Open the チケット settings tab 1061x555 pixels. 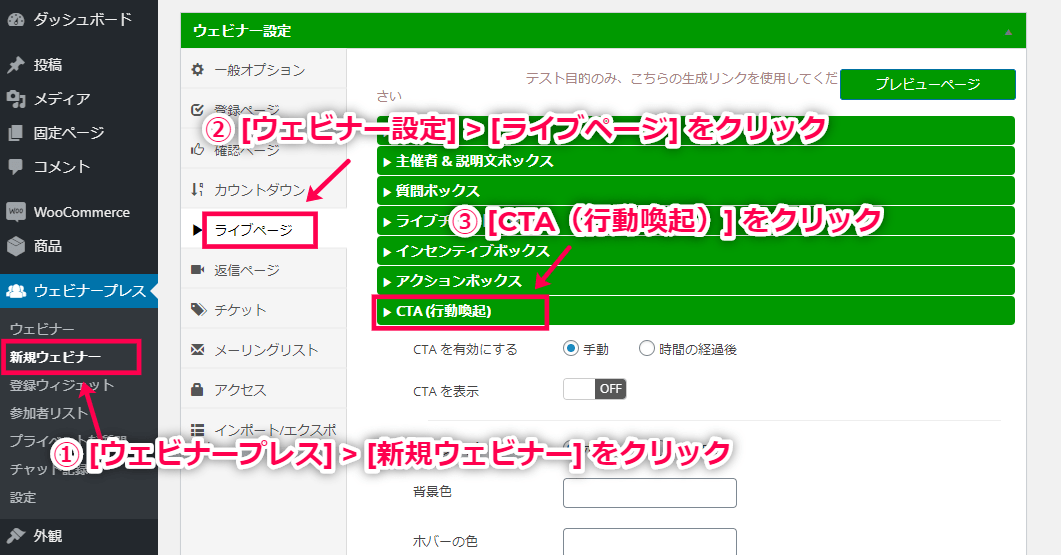coord(264,309)
